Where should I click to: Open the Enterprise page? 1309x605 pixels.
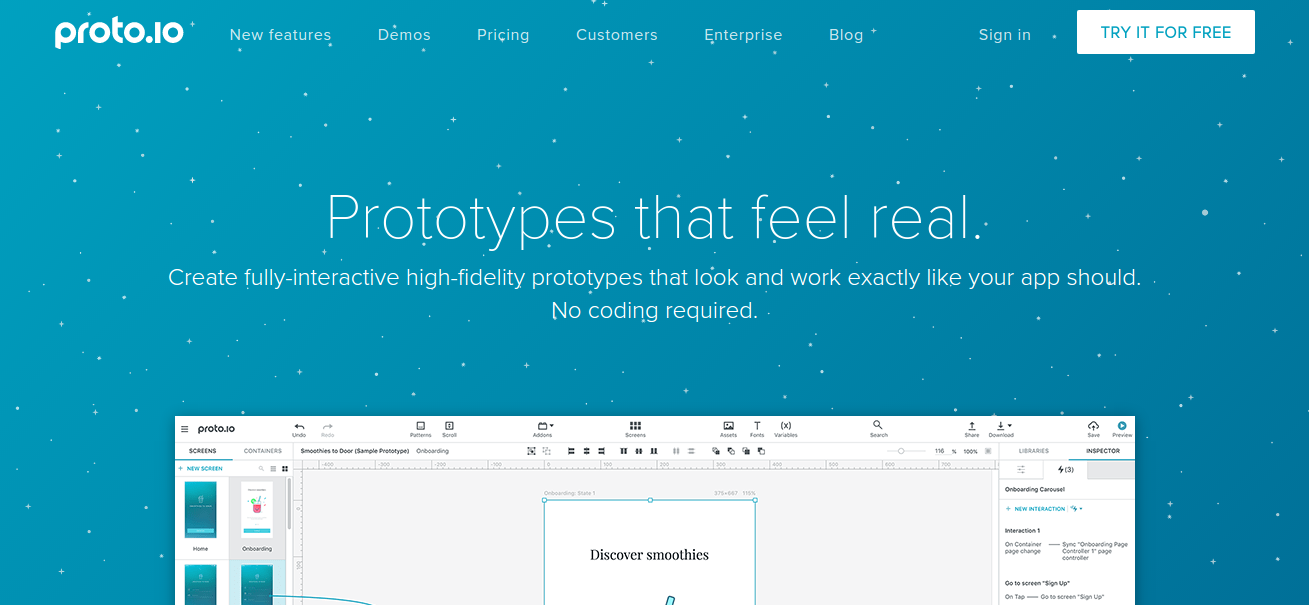[743, 35]
